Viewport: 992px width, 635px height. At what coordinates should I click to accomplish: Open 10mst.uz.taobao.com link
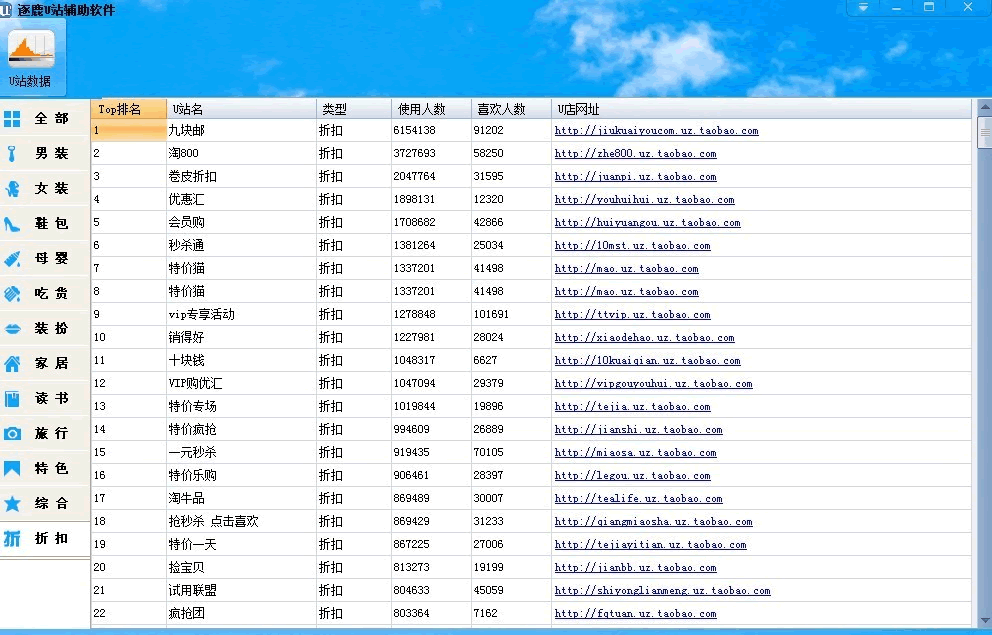click(x=633, y=245)
